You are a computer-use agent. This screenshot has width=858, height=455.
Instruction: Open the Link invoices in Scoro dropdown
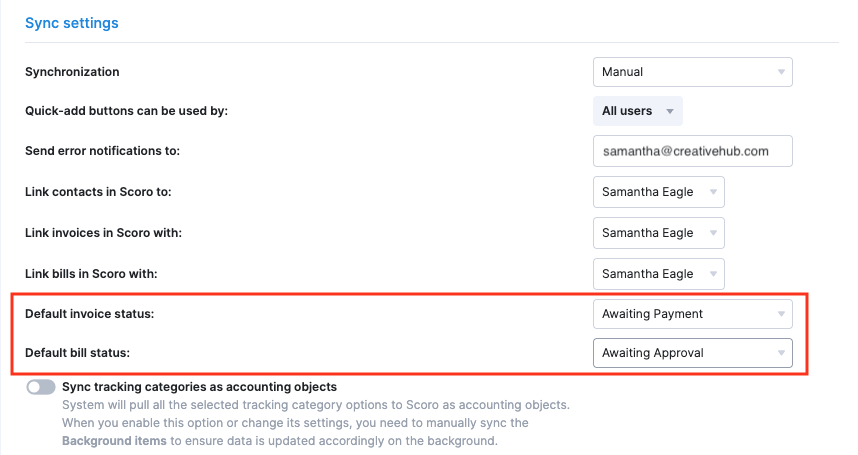coord(658,233)
